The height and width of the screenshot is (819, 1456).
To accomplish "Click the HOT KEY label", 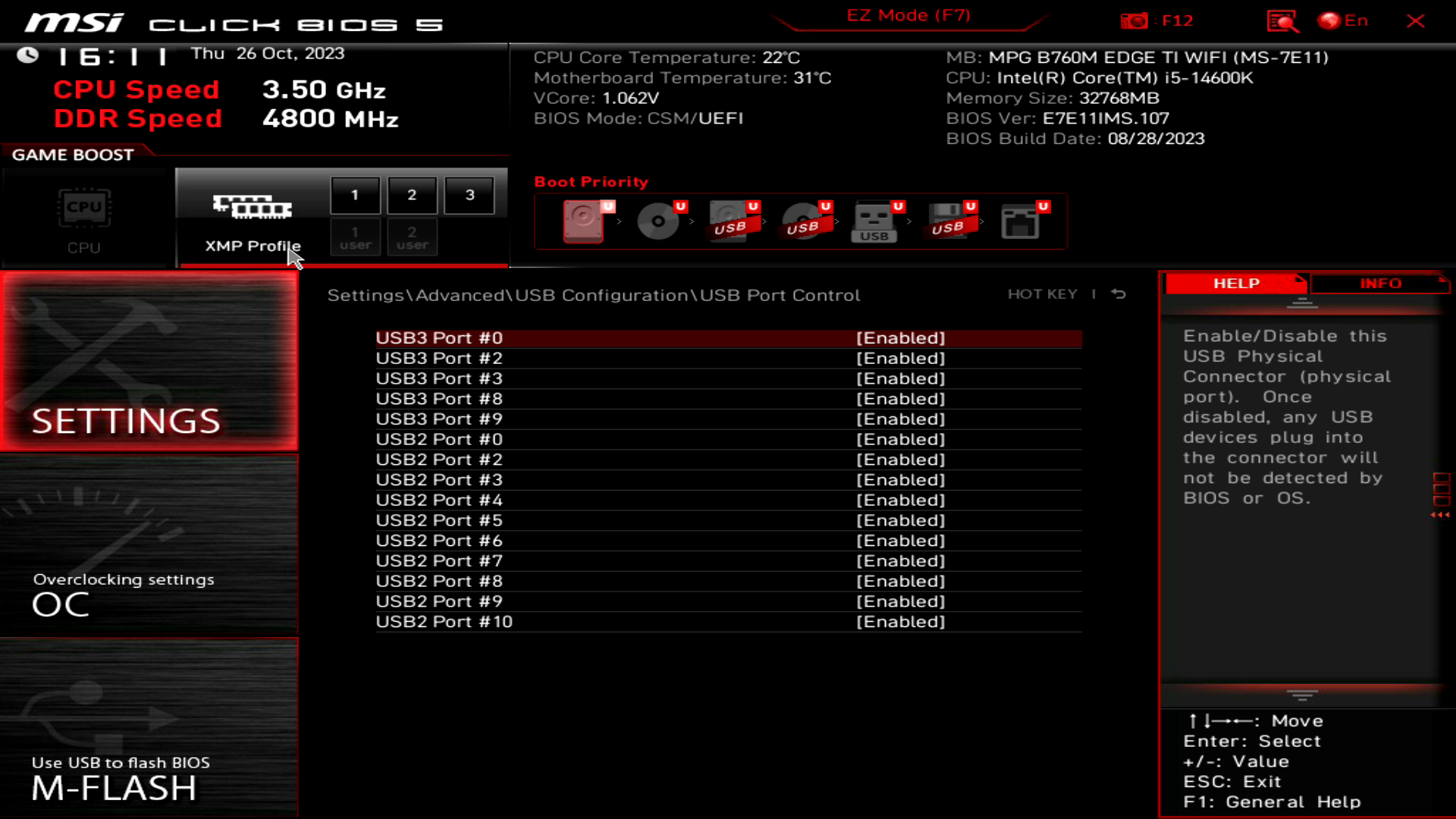I will coord(1042,294).
